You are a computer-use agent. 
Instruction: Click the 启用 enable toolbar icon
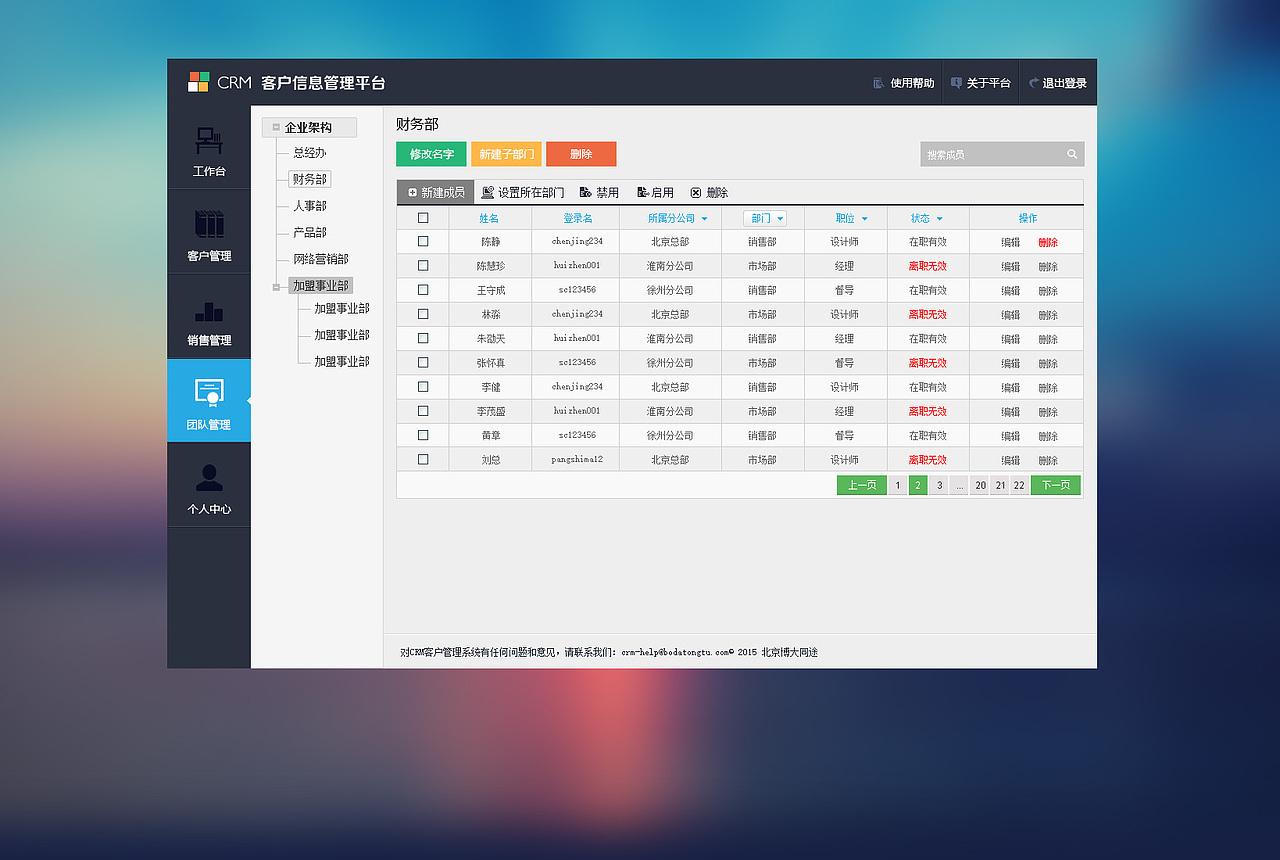click(x=644, y=192)
